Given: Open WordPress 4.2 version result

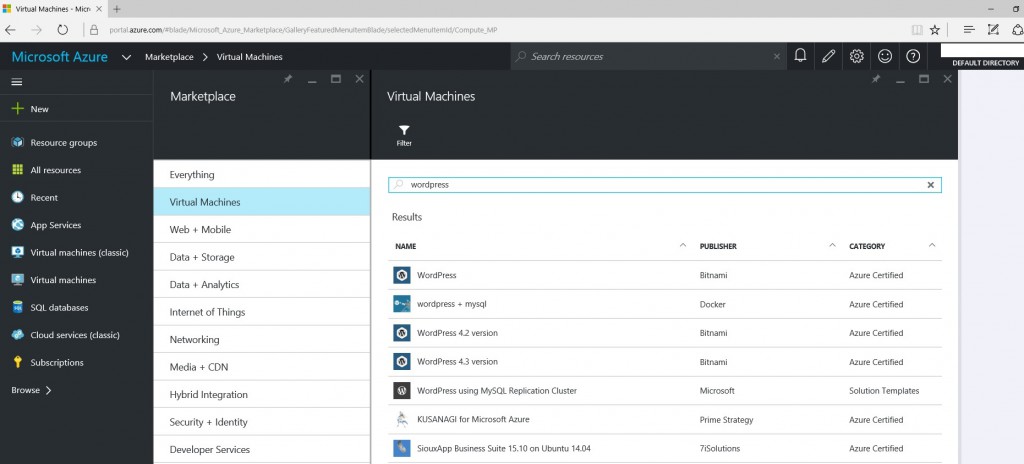Looking at the screenshot, I should click(x=665, y=333).
